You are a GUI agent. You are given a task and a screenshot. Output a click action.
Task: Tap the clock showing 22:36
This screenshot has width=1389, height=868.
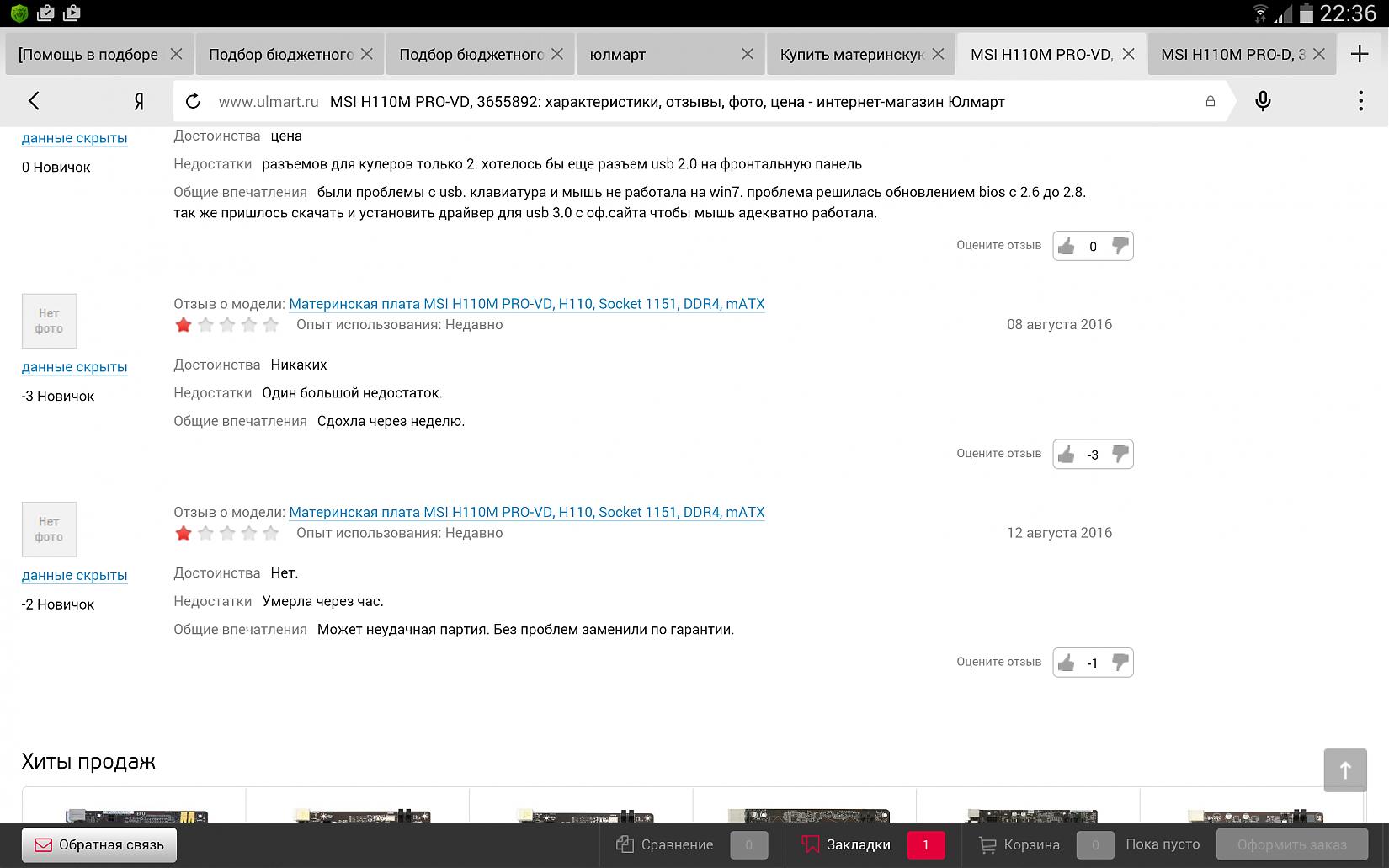(x=1348, y=13)
